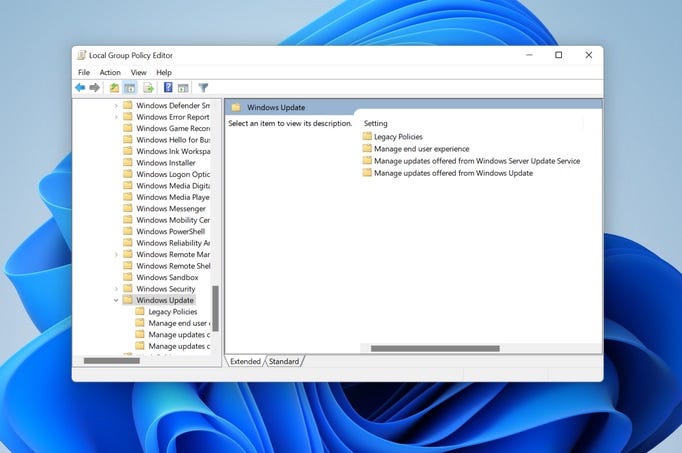Open the File menu
The height and width of the screenshot is (453, 682).
[84, 72]
